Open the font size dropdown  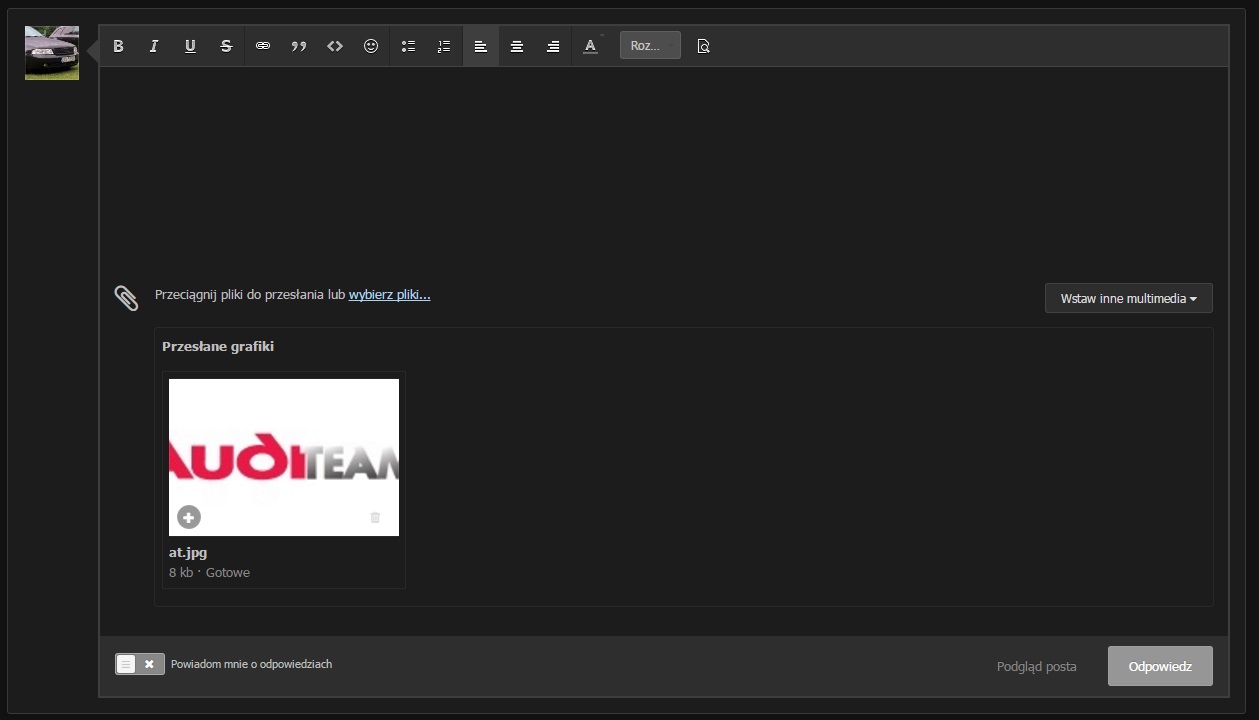tap(650, 46)
